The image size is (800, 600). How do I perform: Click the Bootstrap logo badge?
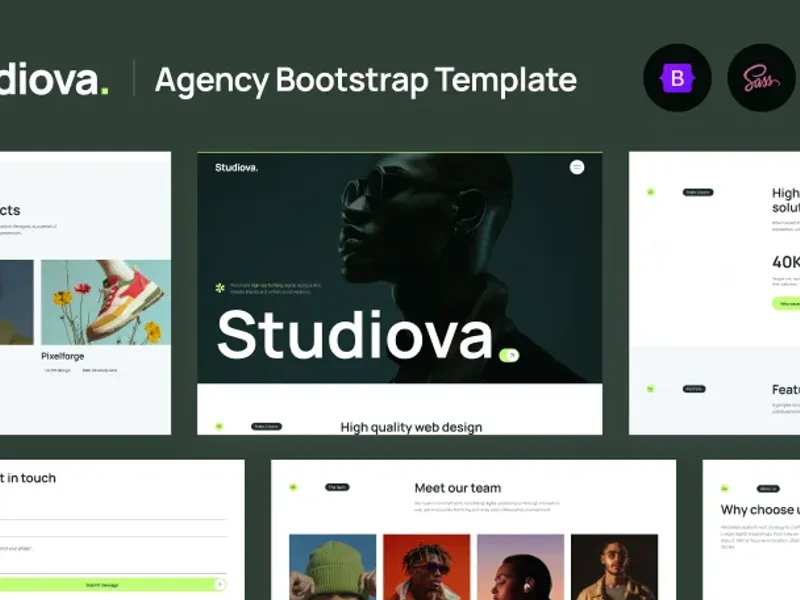coord(678,79)
